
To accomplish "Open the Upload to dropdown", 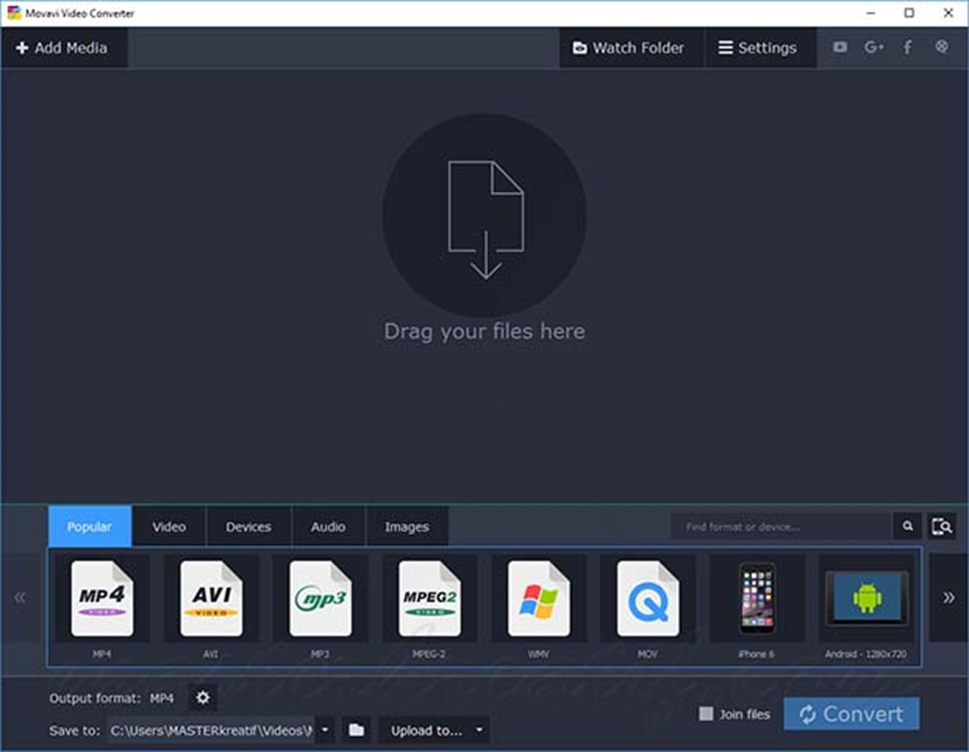I will pos(434,730).
